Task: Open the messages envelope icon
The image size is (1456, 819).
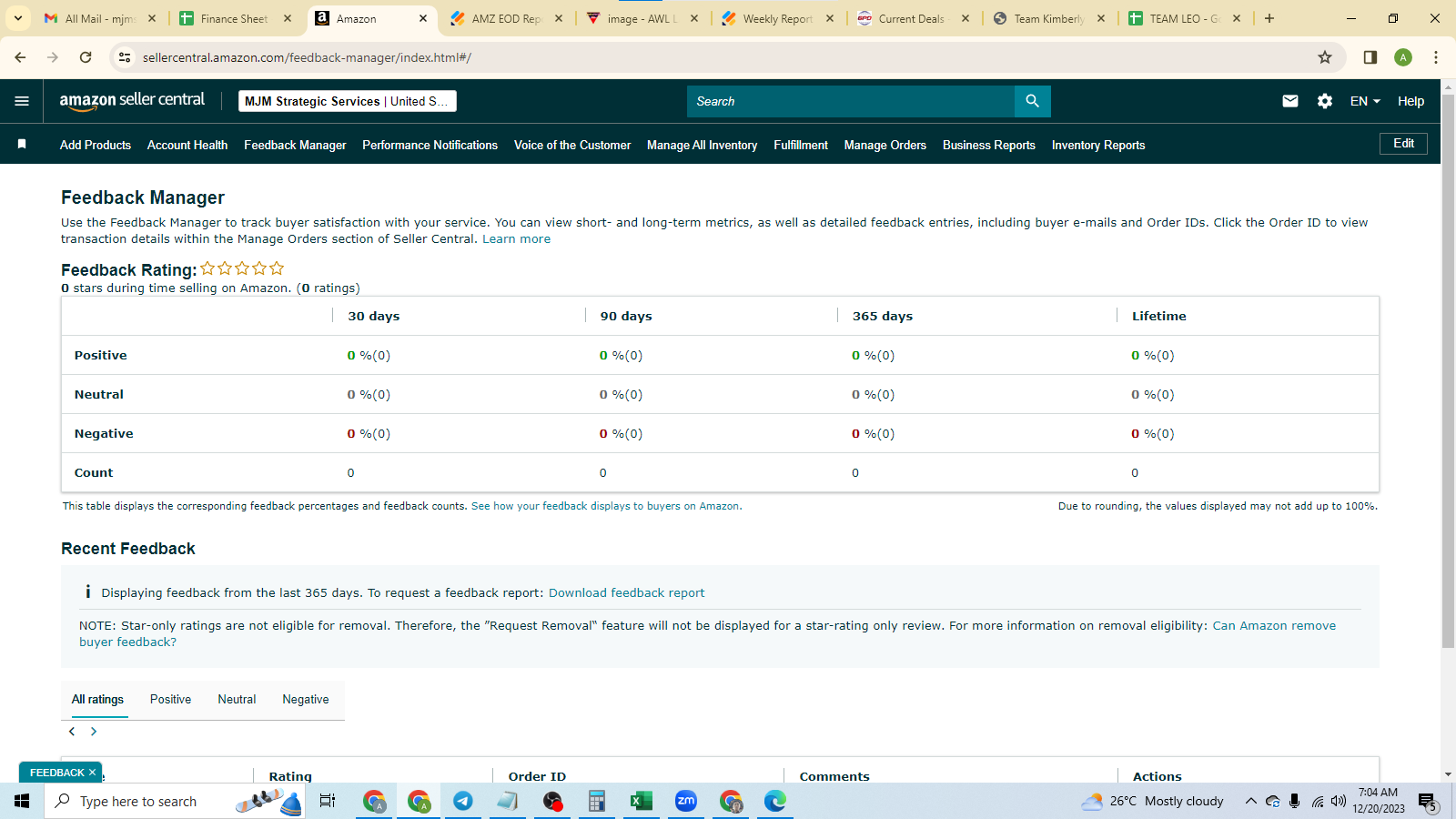Action: tap(1290, 101)
